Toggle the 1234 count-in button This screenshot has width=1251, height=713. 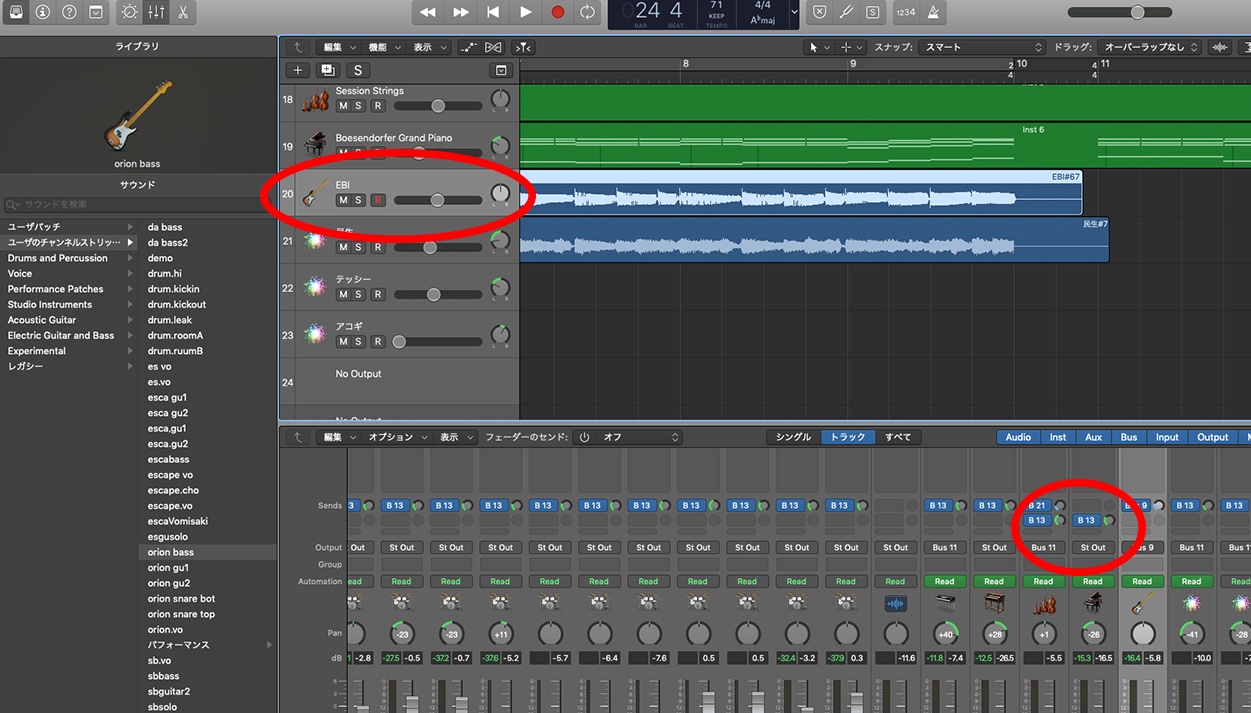click(905, 12)
